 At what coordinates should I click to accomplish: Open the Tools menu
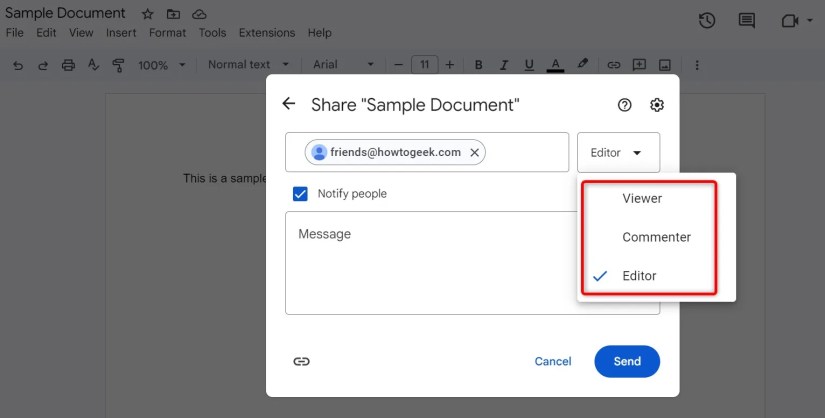212,33
